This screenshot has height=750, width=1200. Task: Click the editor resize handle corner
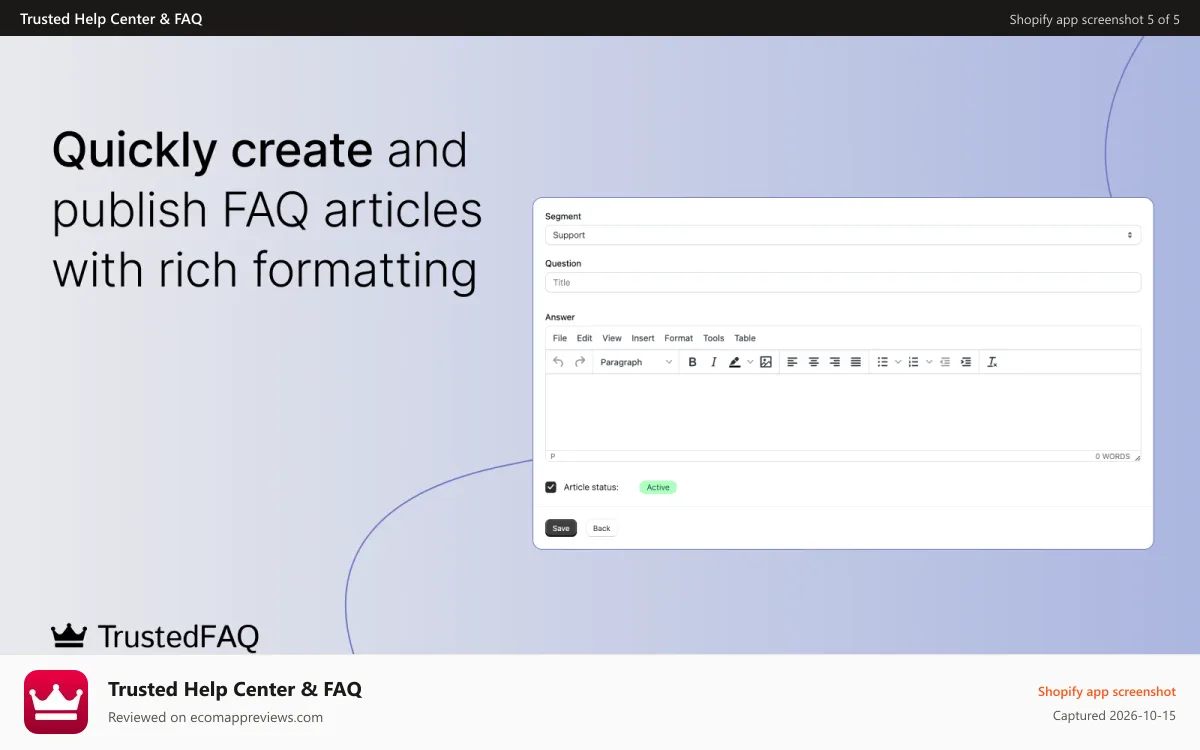point(1137,457)
